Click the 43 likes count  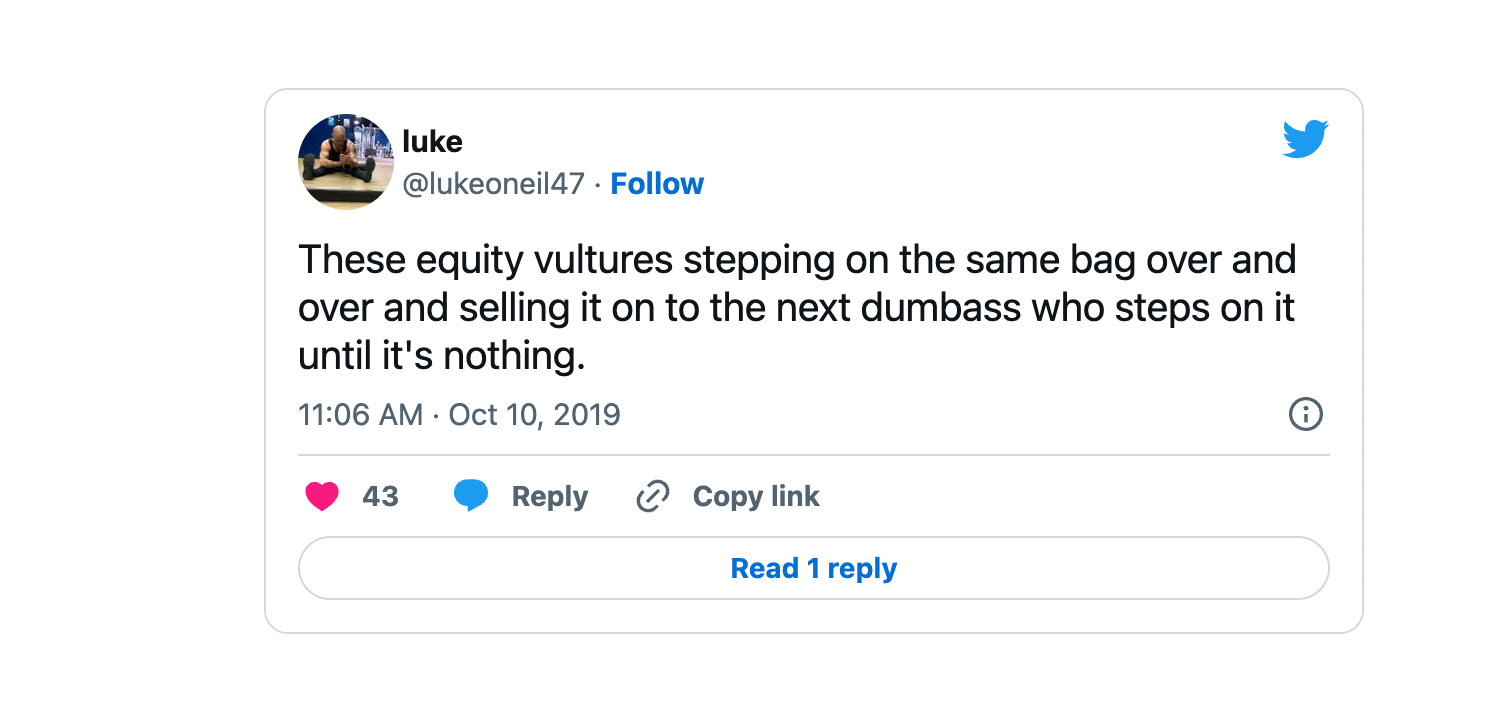tap(380, 496)
